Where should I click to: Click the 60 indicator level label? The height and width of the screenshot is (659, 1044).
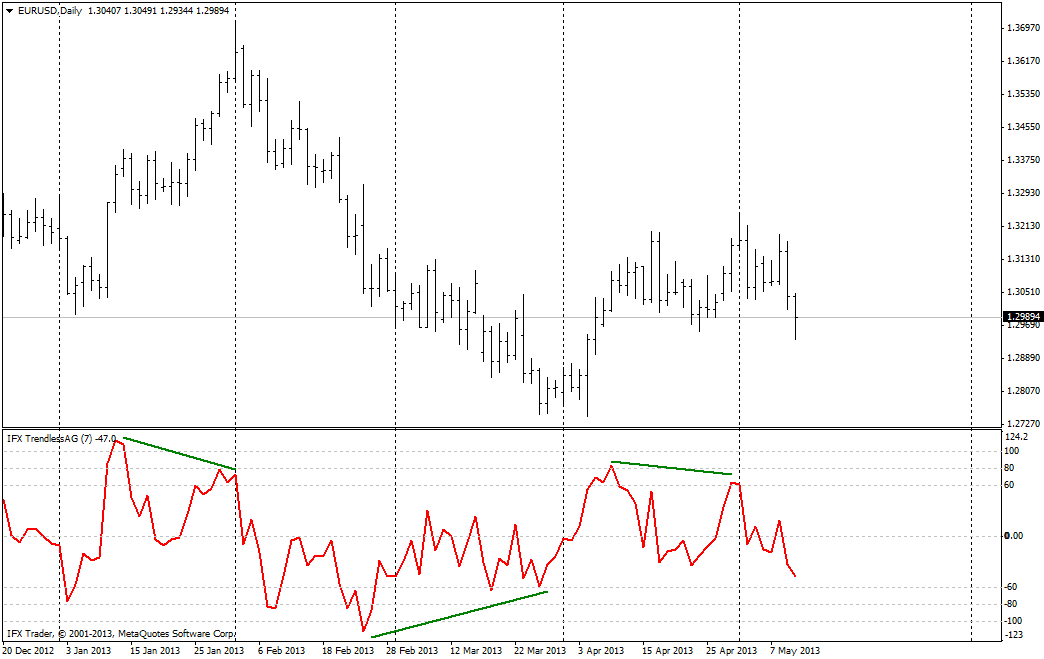click(1012, 485)
